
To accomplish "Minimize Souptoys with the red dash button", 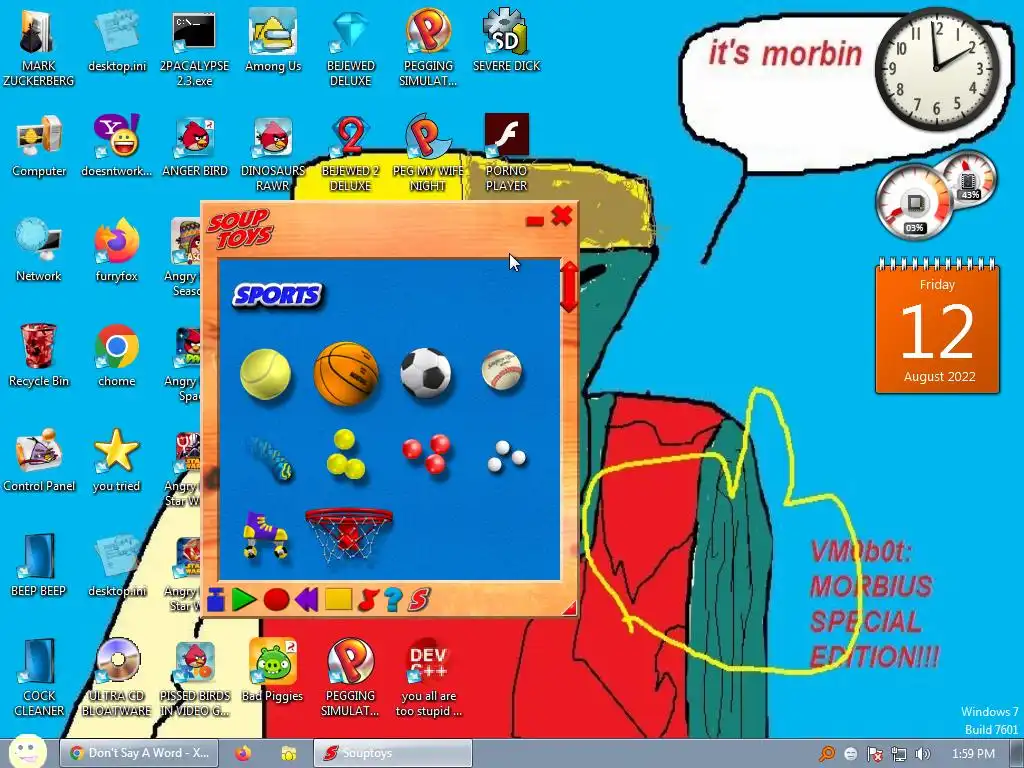I will 534,221.
